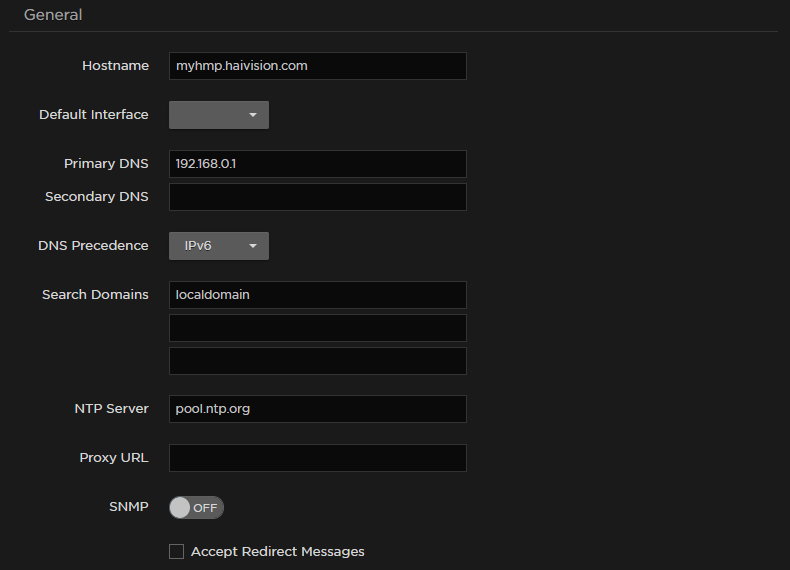
Task: Click the Search Domains label
Action: tap(95, 294)
